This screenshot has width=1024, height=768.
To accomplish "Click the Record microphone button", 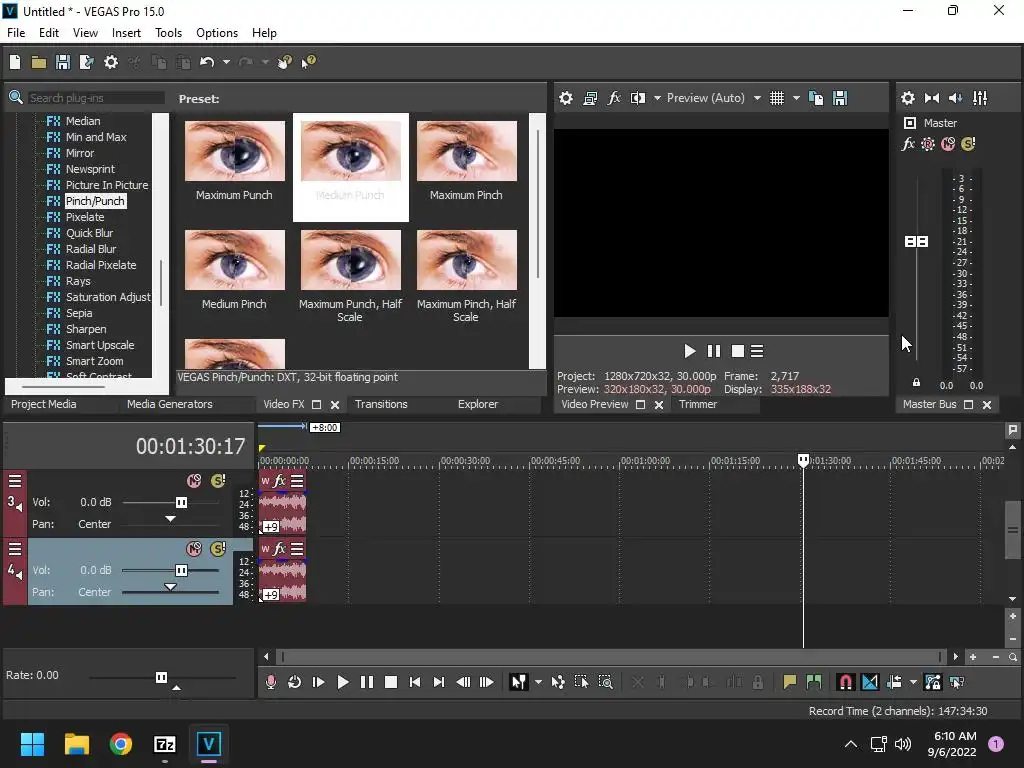I will [x=270, y=682].
